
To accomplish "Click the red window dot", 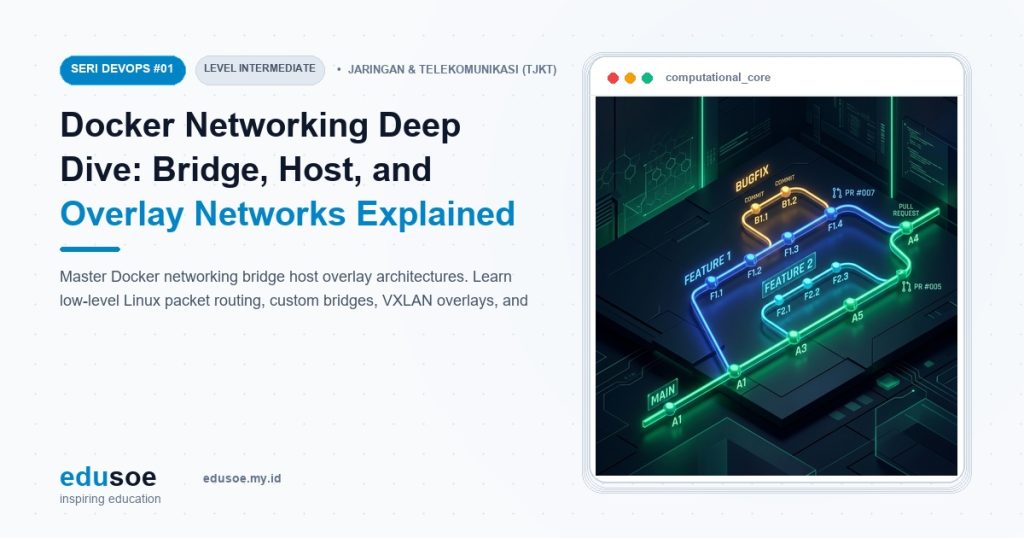I will point(613,78).
